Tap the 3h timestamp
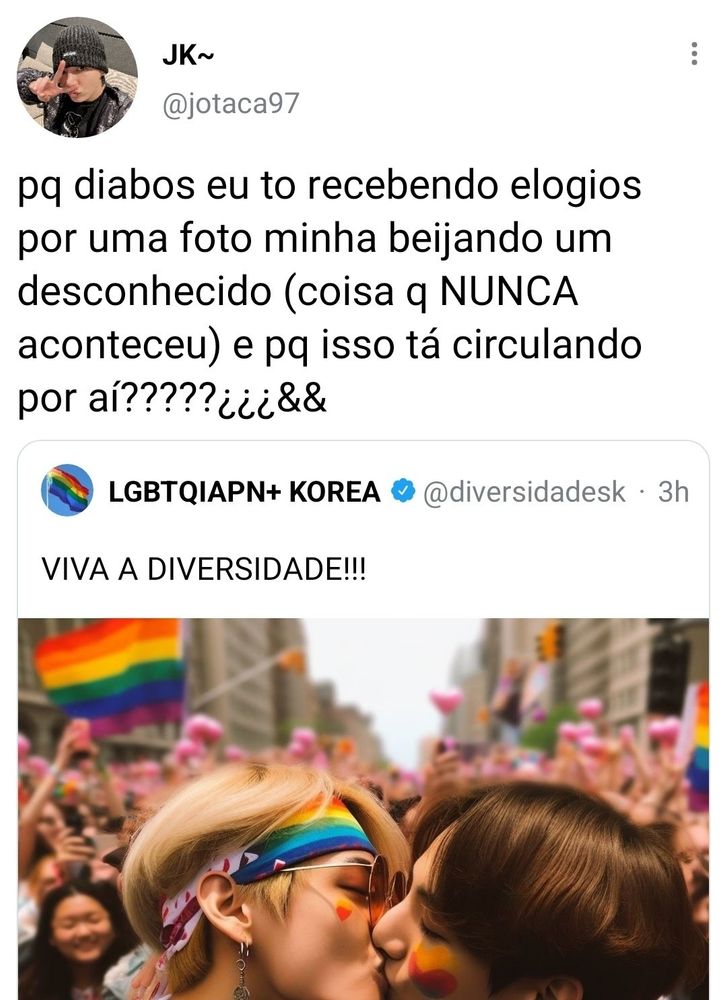727x1000 pixels. tap(673, 492)
